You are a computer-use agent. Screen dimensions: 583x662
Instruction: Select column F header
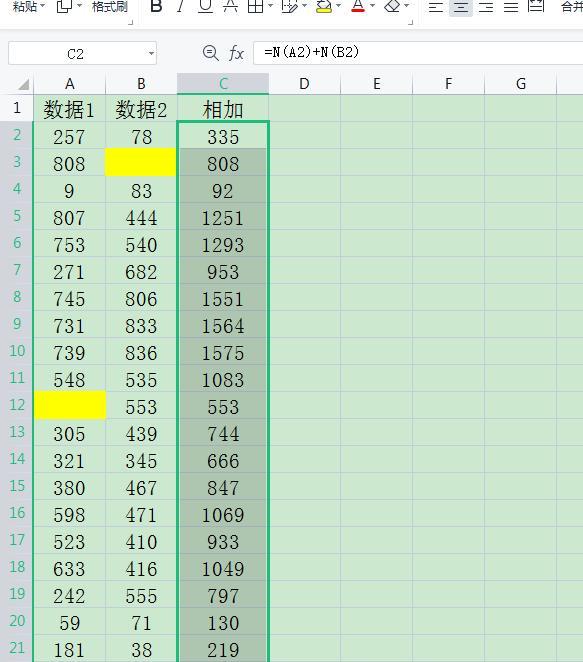coord(448,84)
